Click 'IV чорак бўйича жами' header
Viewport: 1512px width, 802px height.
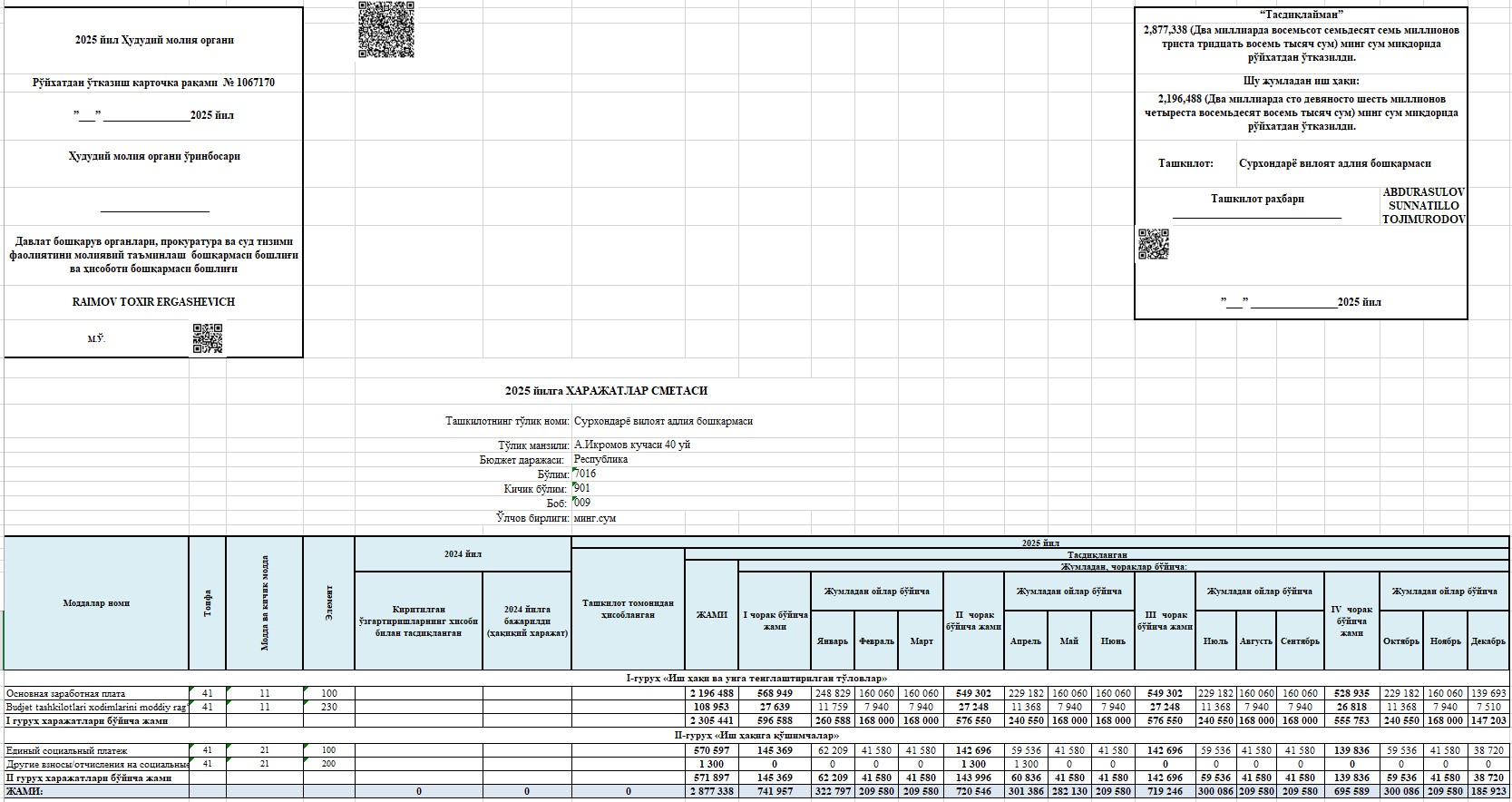[x=1351, y=621]
